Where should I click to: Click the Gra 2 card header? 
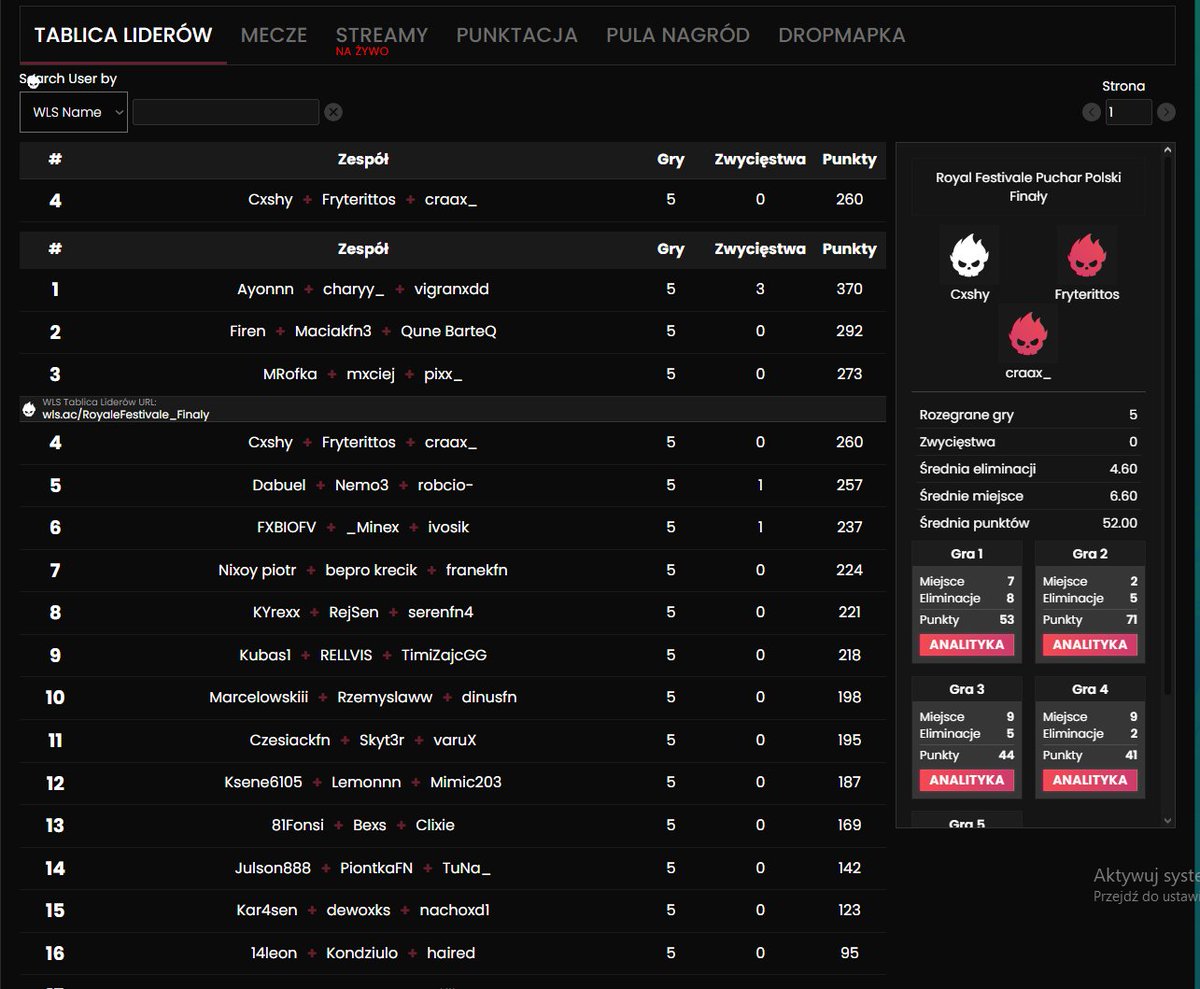[1090, 554]
